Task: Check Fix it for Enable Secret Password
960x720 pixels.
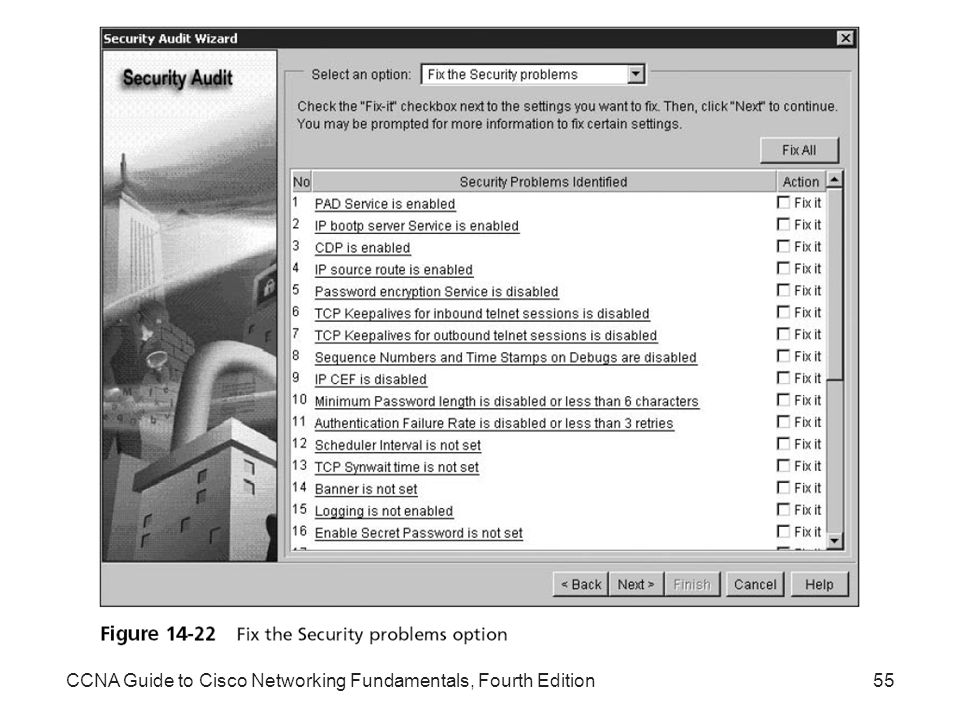Action: pyautogui.click(x=783, y=531)
